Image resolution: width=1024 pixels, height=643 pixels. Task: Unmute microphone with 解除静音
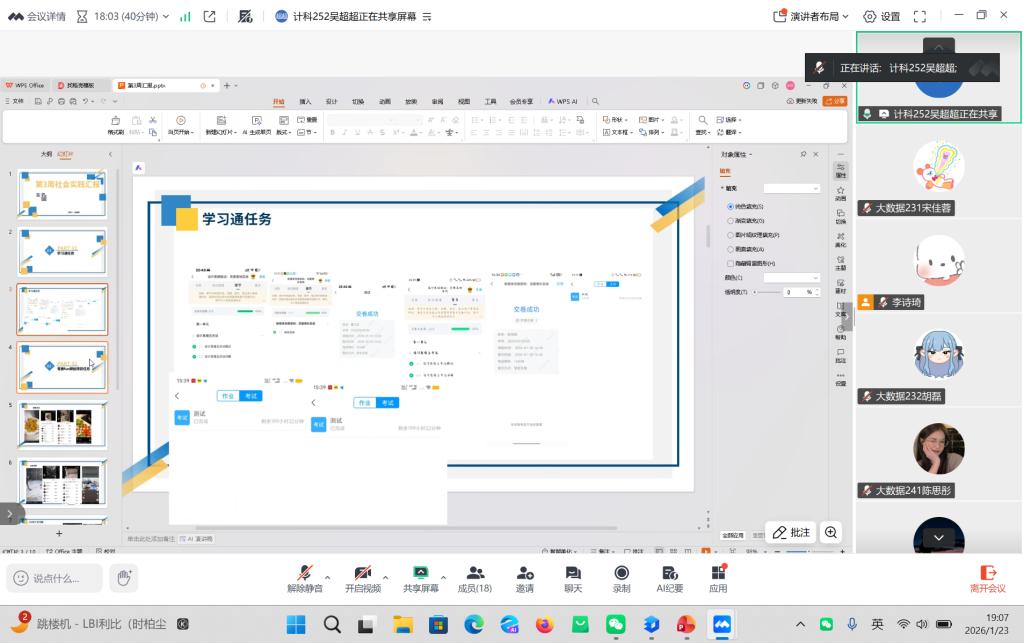(304, 578)
